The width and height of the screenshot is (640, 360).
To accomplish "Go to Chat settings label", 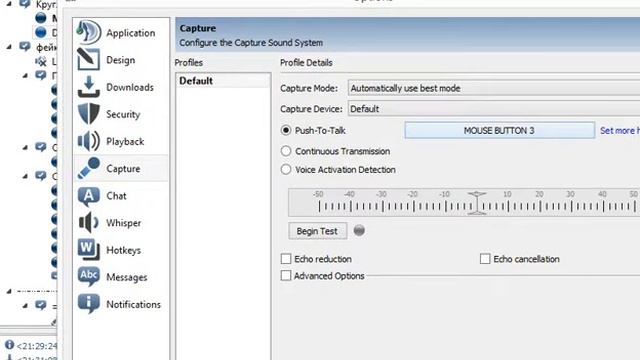I will (116, 196).
